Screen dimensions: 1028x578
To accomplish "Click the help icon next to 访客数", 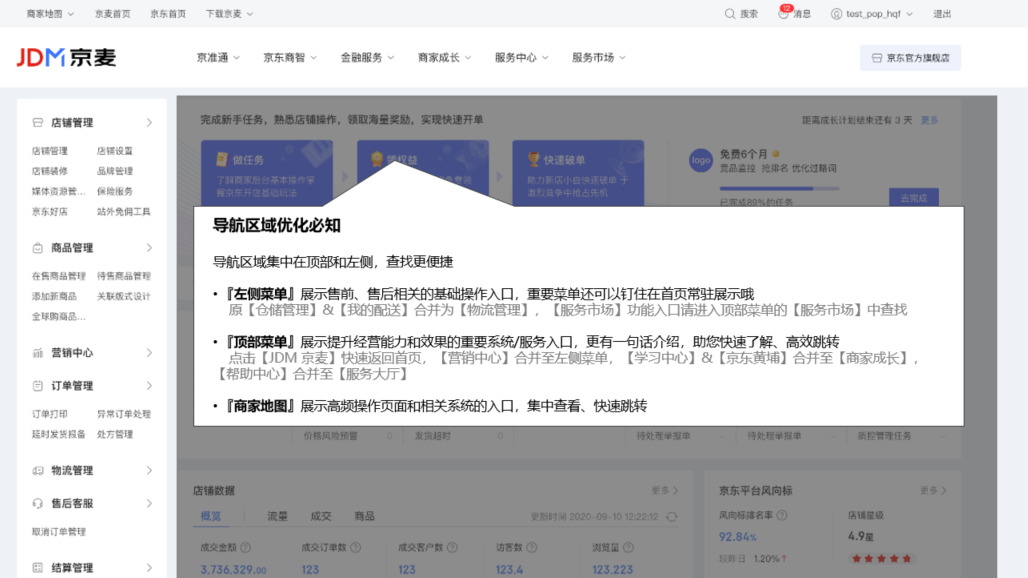I will point(532,547).
